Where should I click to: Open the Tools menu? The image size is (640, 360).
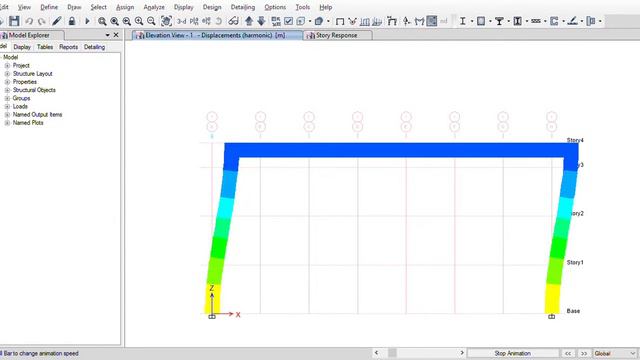(x=302, y=7)
